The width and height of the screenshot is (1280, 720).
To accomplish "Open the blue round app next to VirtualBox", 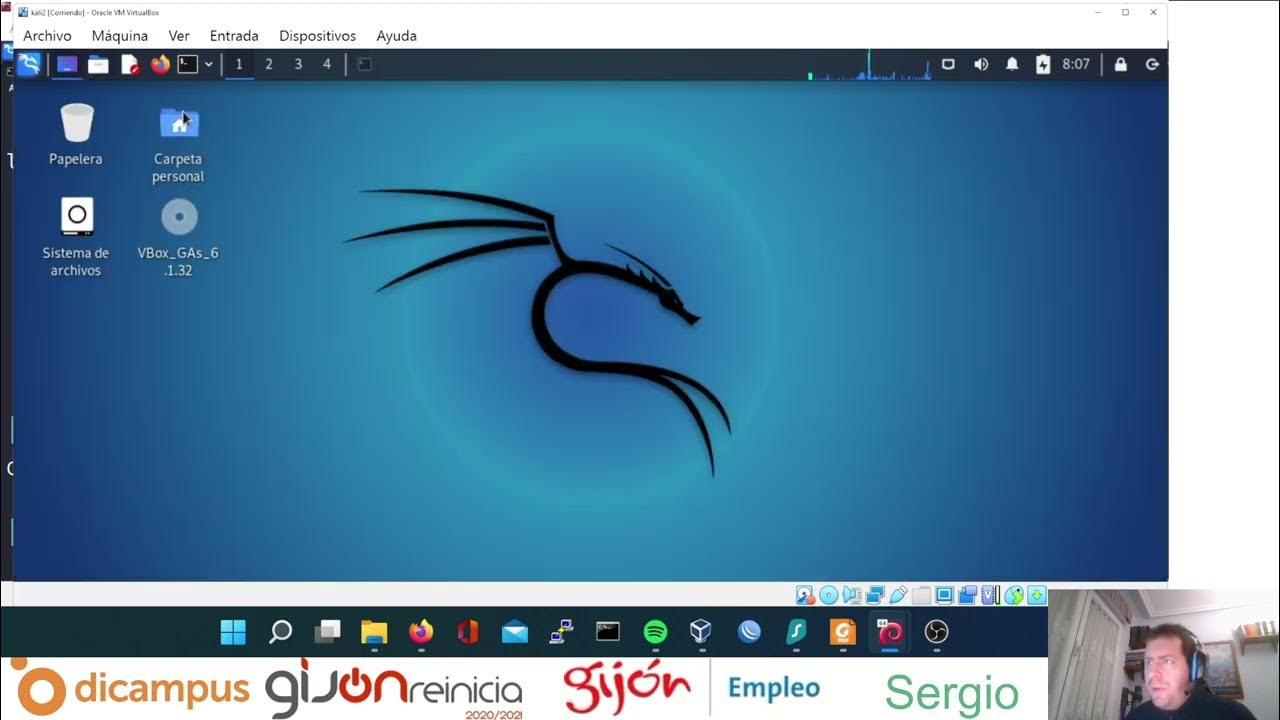I will (x=749, y=632).
